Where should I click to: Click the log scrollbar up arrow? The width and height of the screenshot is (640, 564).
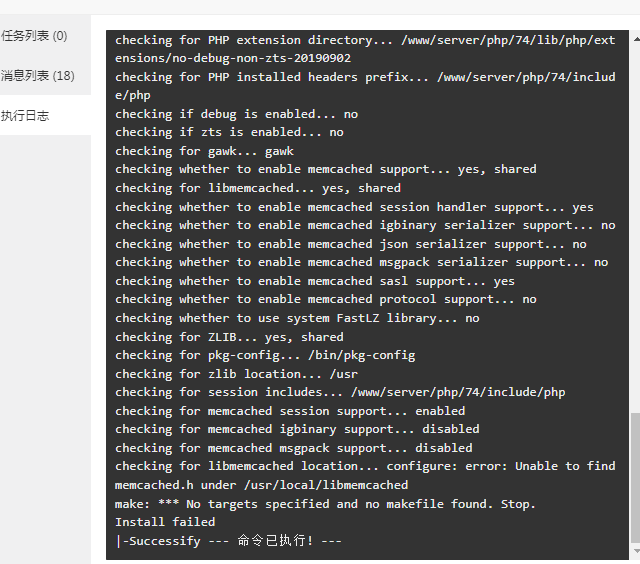(x=636, y=39)
